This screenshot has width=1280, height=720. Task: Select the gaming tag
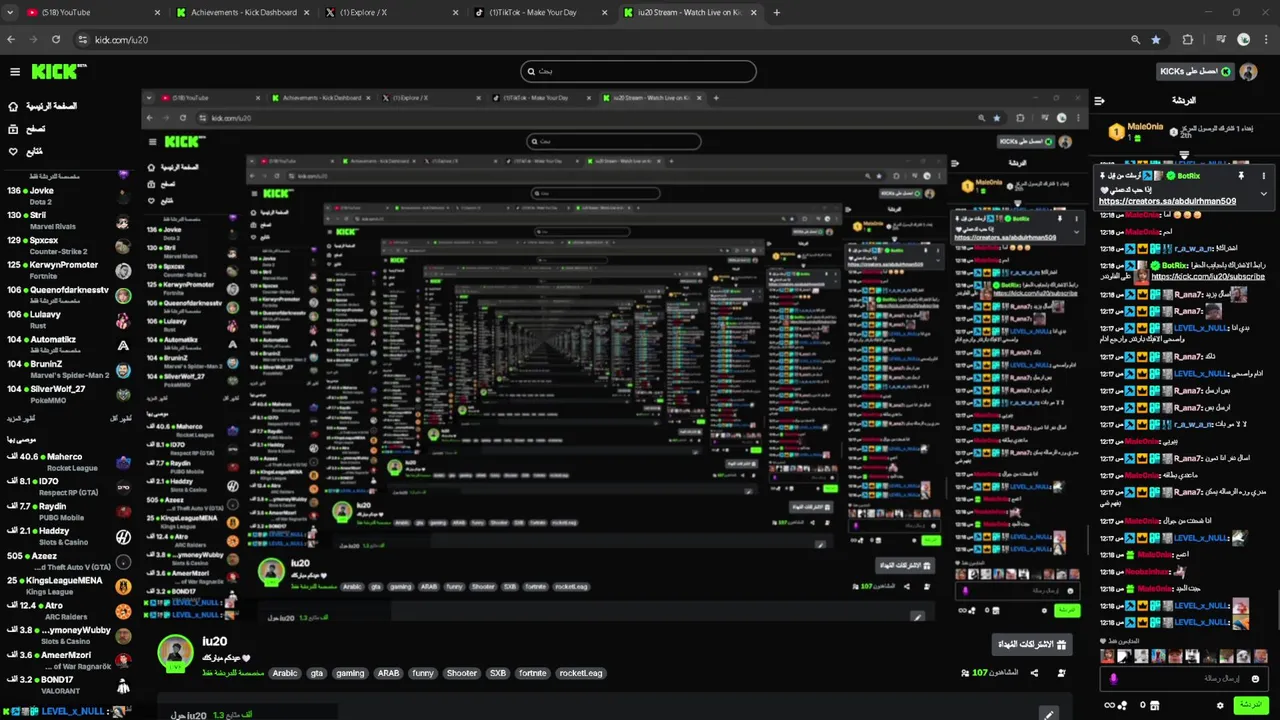pos(350,673)
